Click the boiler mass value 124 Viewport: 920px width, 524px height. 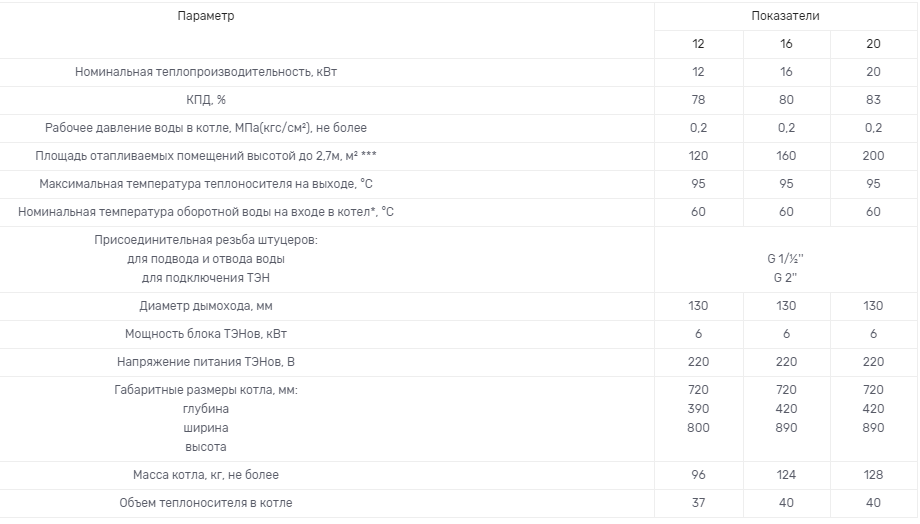[x=785, y=475]
